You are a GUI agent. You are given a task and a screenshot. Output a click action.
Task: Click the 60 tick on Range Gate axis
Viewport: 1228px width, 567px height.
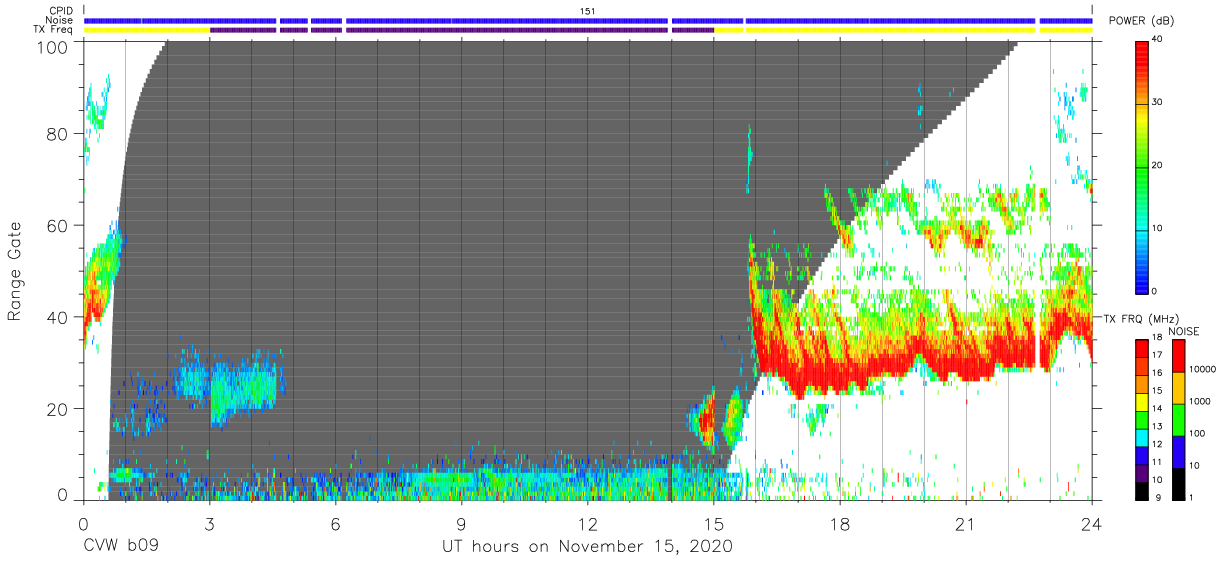coord(58,225)
